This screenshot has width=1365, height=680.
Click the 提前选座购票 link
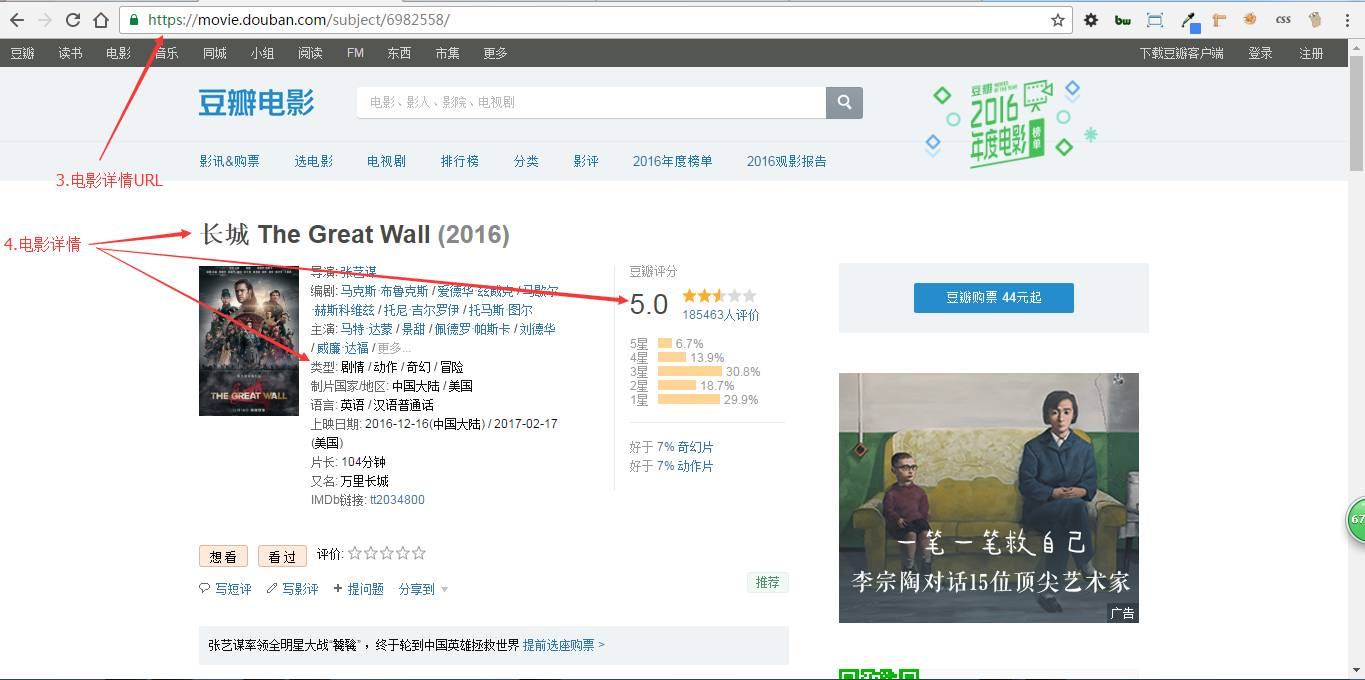[563, 645]
